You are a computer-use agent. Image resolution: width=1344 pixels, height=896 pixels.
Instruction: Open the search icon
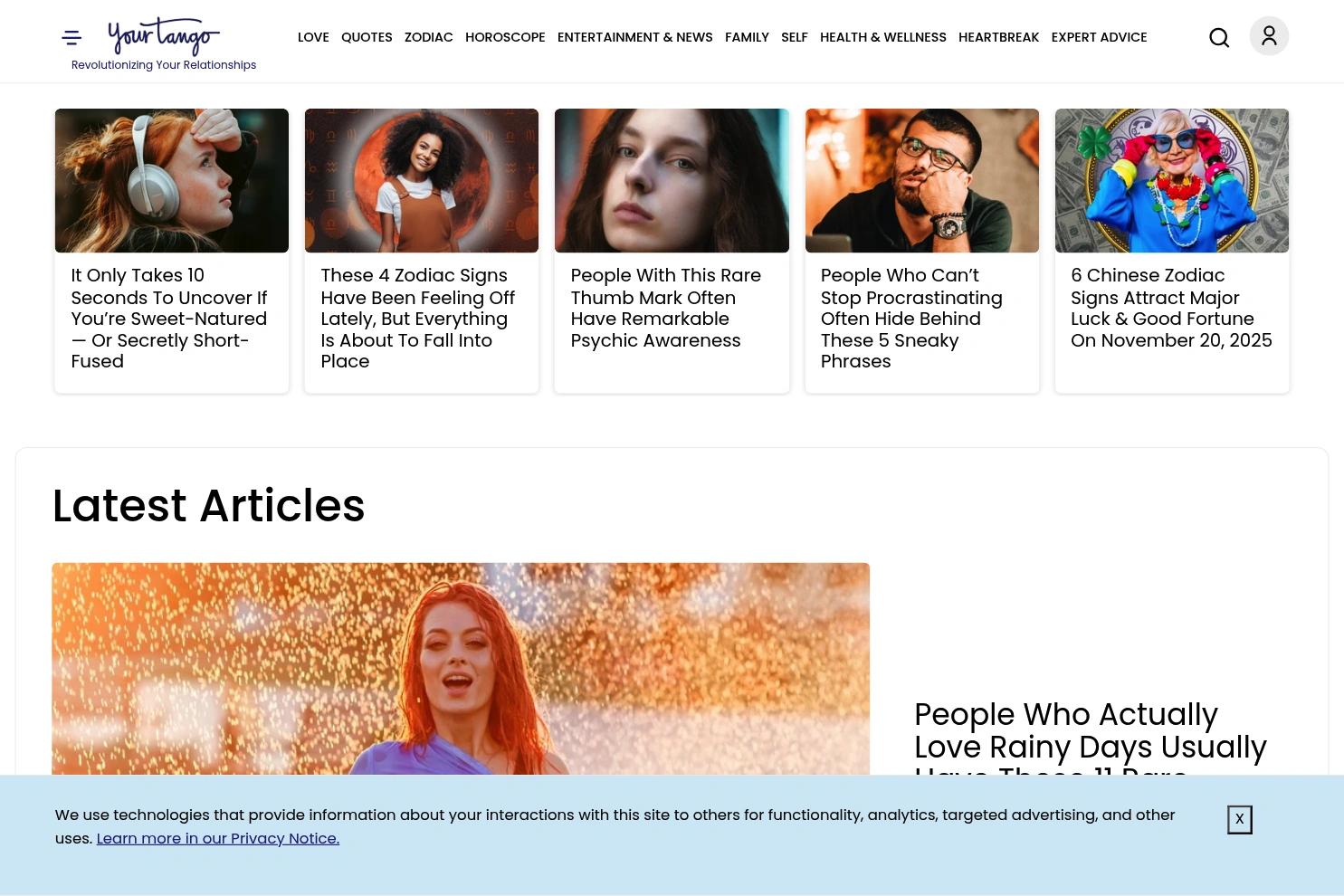tap(1219, 37)
